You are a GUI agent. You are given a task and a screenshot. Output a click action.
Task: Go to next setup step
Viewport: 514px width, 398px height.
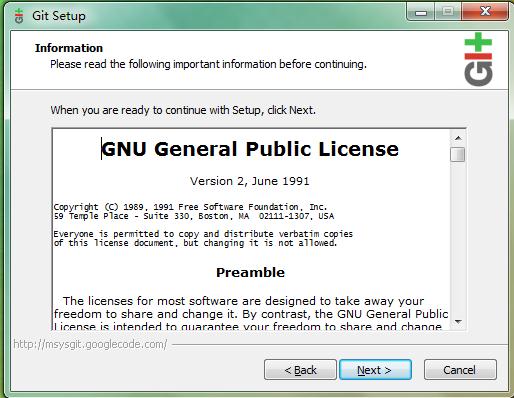pyautogui.click(x=375, y=370)
